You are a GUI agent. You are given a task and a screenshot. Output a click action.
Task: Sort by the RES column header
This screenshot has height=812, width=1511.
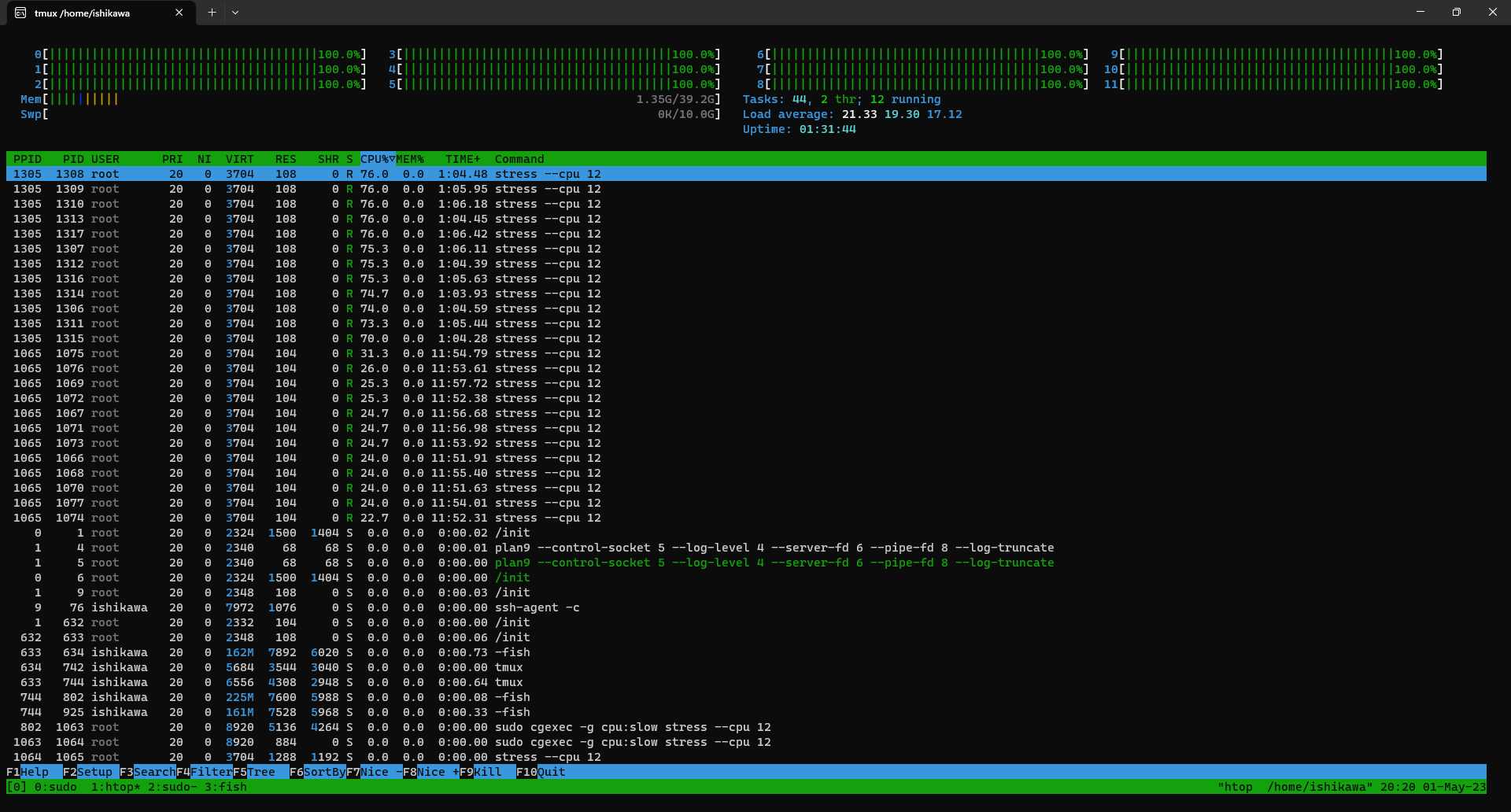point(286,159)
